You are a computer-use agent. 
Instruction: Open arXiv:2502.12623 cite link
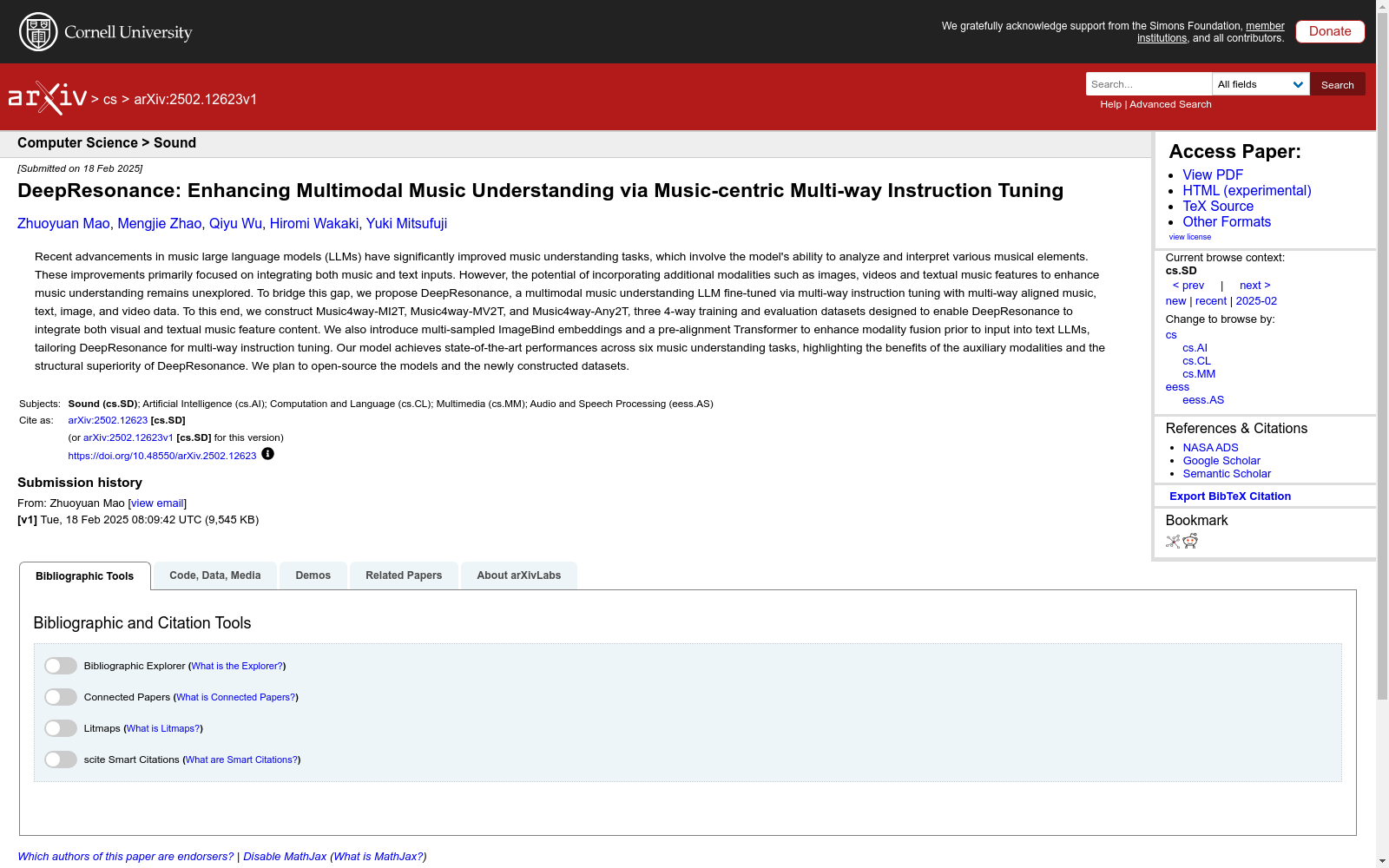pyautogui.click(x=108, y=420)
